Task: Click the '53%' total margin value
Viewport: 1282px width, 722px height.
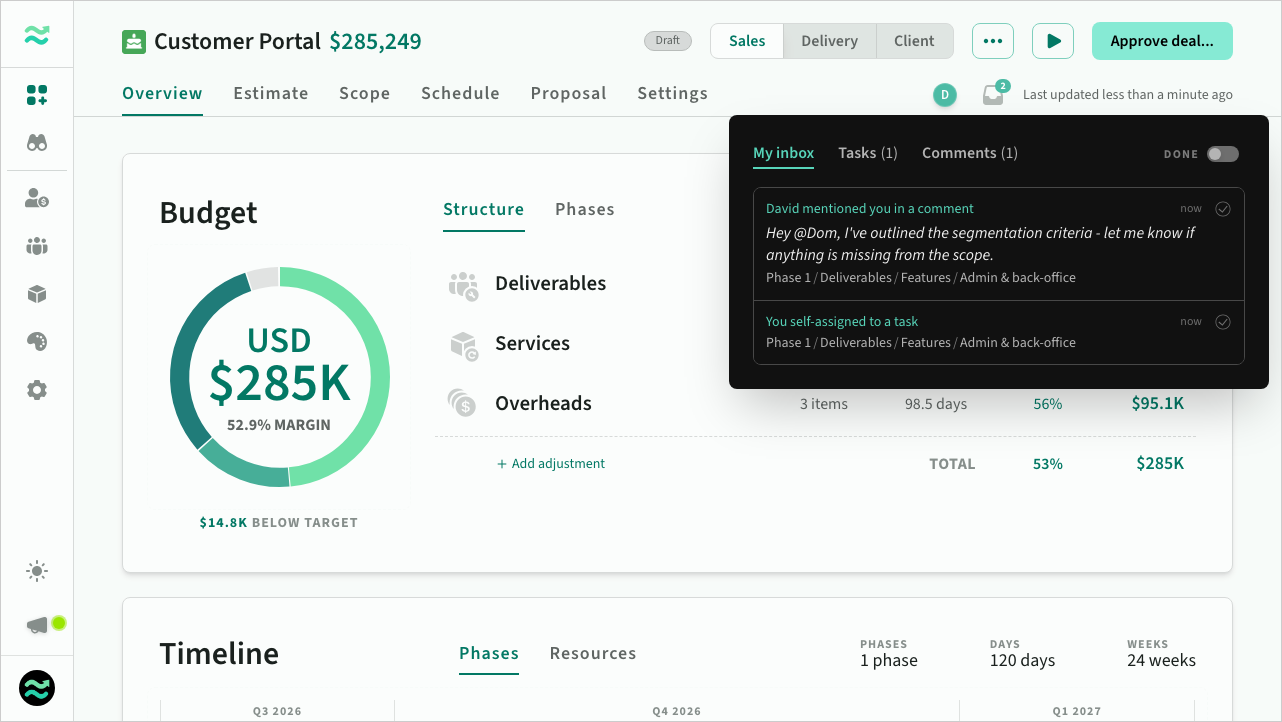Action: 1048,464
